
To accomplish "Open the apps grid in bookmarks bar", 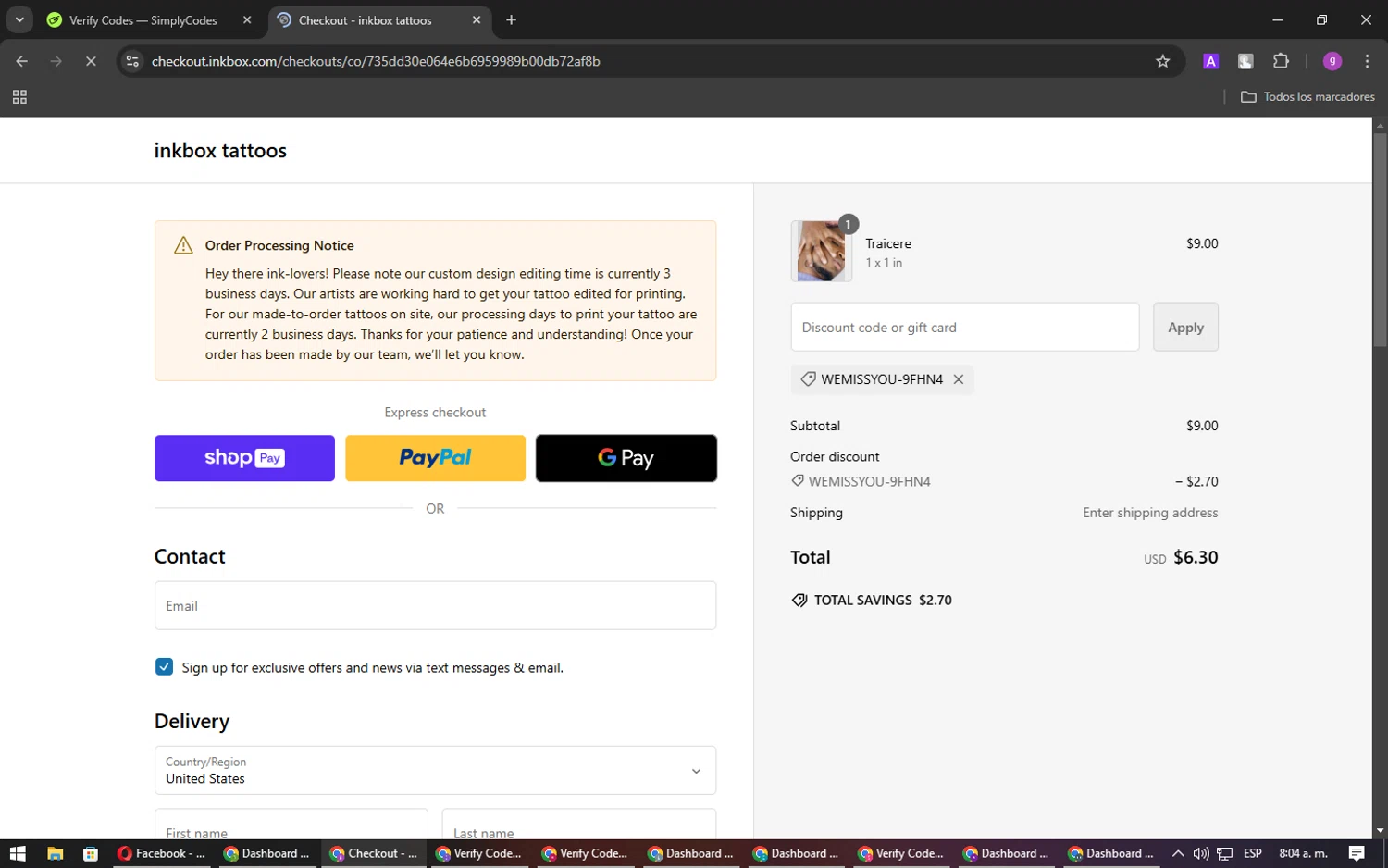I will [19, 96].
